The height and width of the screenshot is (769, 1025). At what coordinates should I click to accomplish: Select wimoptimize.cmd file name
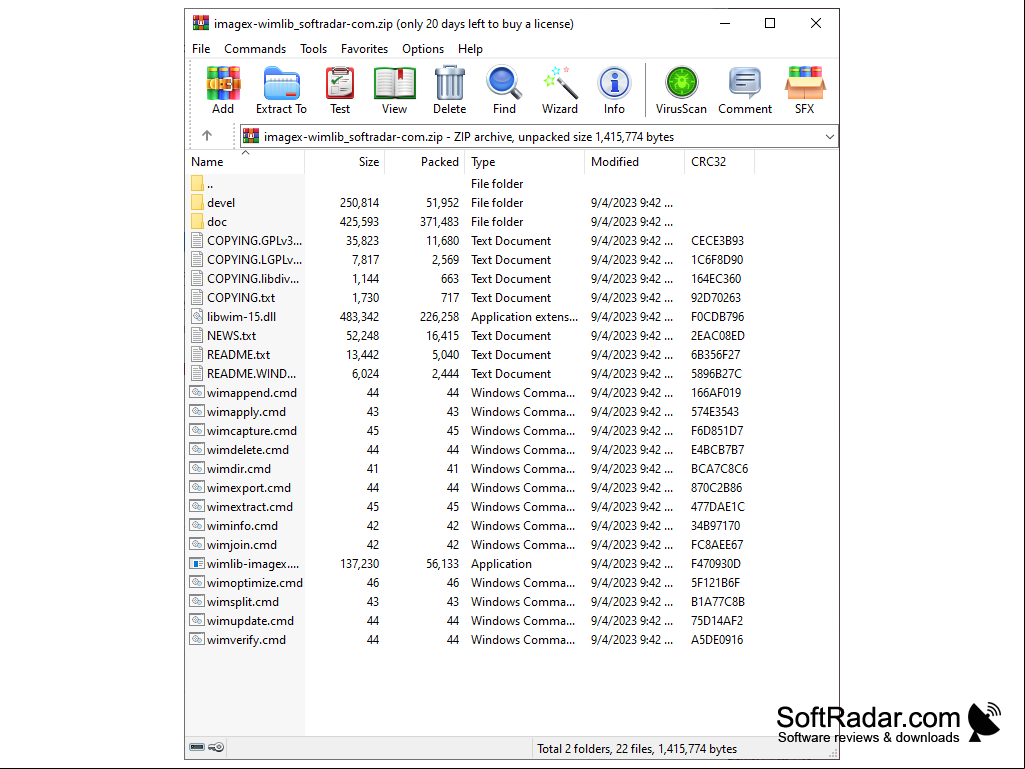tap(255, 582)
